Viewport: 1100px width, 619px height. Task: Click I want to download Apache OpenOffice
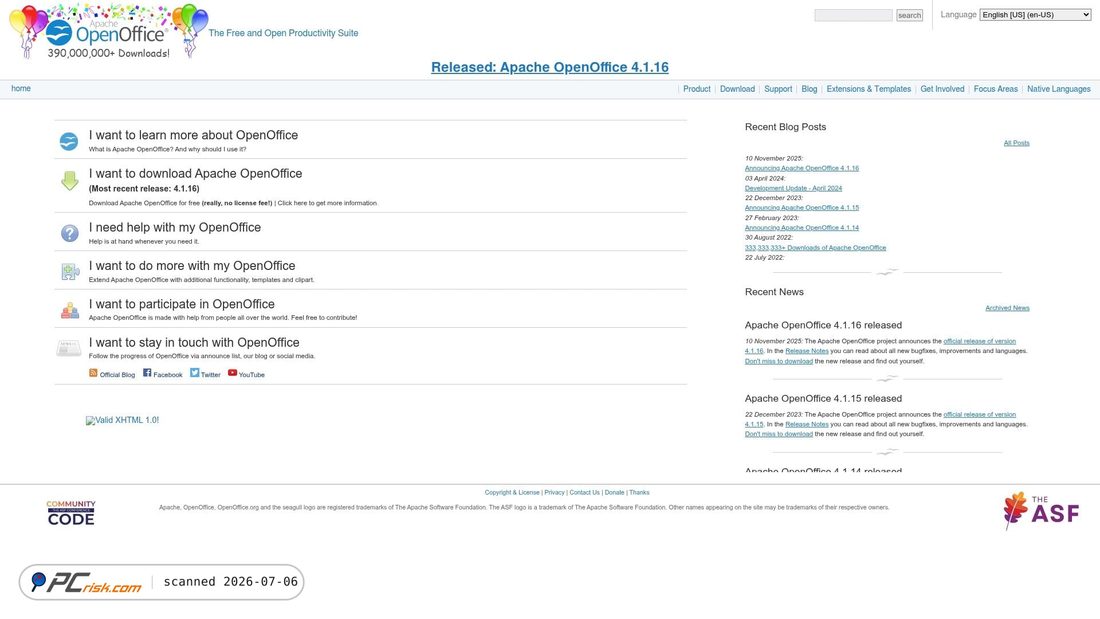(195, 173)
